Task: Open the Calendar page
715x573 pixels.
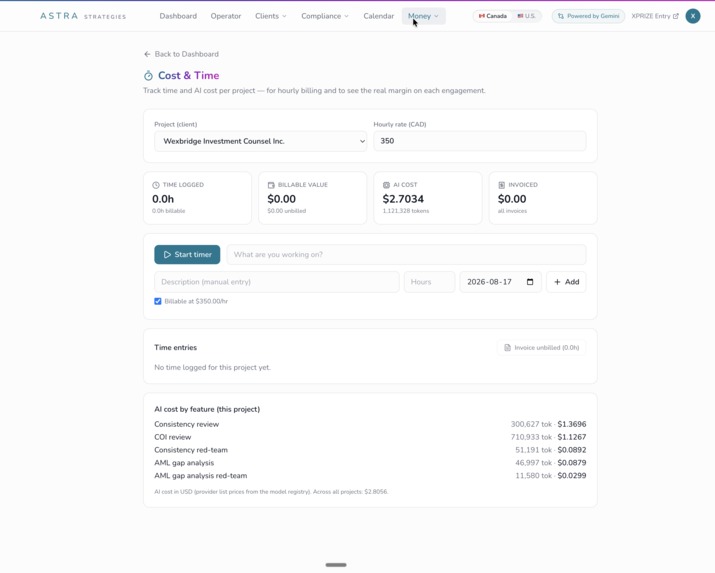Action: click(x=378, y=16)
